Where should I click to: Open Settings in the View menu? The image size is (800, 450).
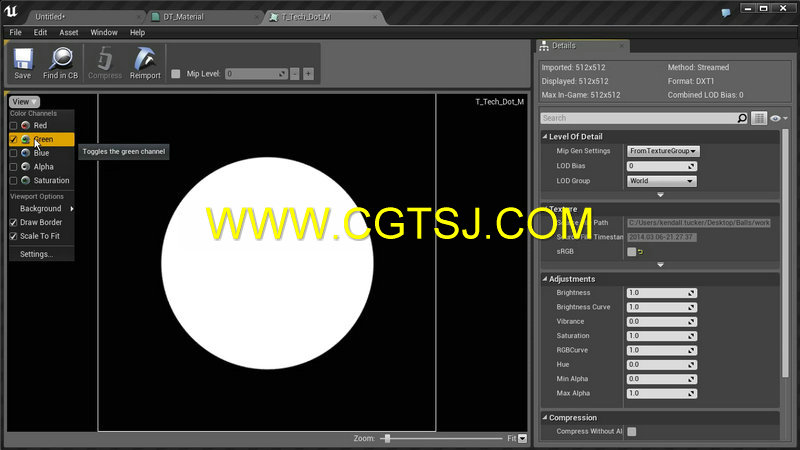click(x=37, y=254)
